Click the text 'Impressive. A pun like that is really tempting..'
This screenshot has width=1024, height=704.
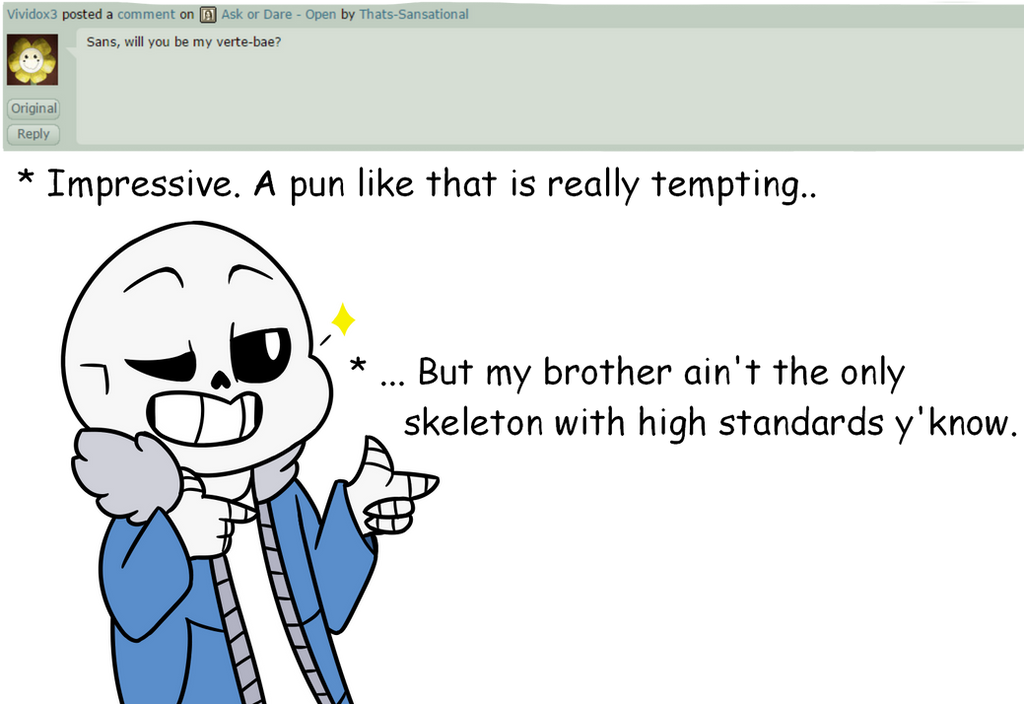431,184
